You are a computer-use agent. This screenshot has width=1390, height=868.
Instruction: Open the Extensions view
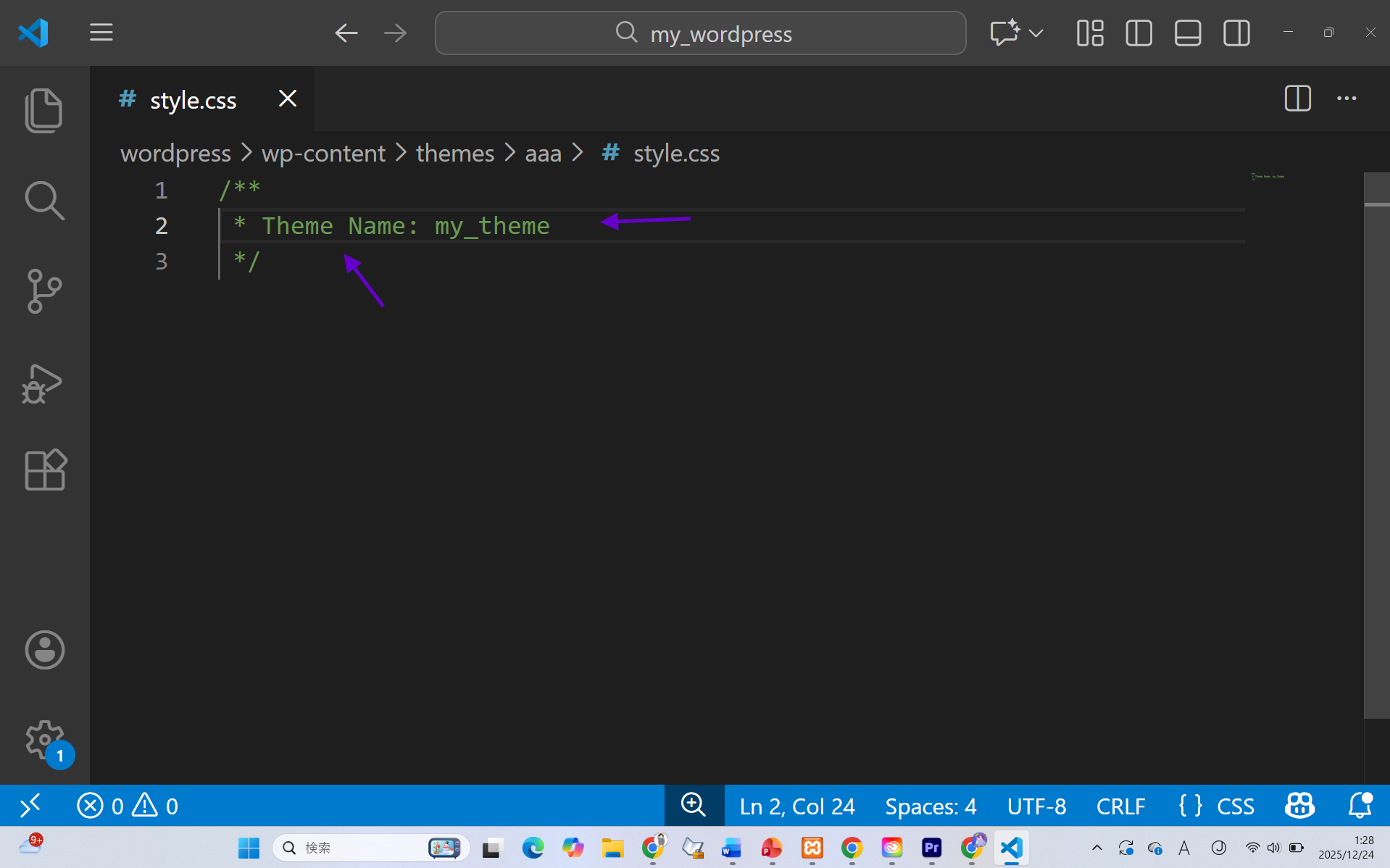44,470
